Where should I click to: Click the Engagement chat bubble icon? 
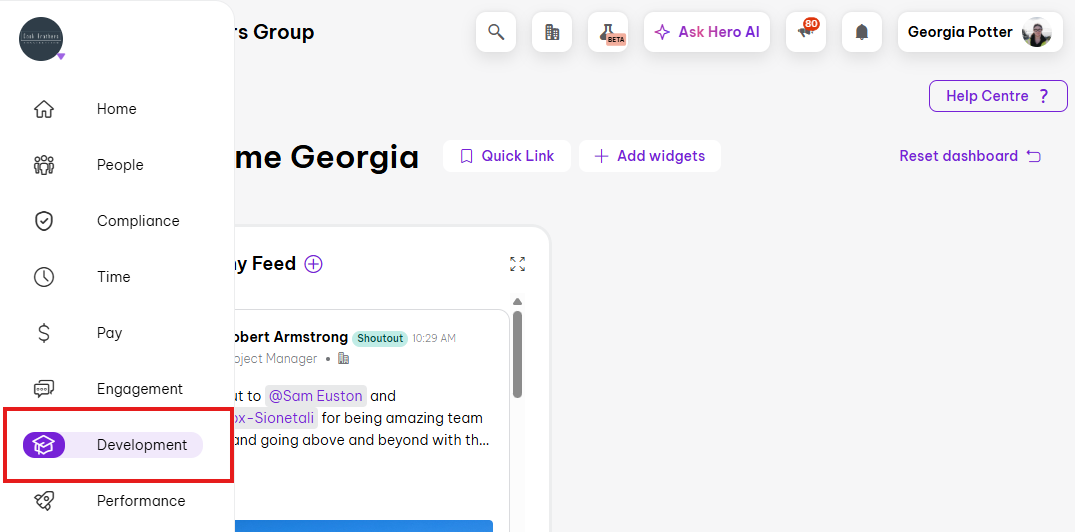pyautogui.click(x=44, y=389)
